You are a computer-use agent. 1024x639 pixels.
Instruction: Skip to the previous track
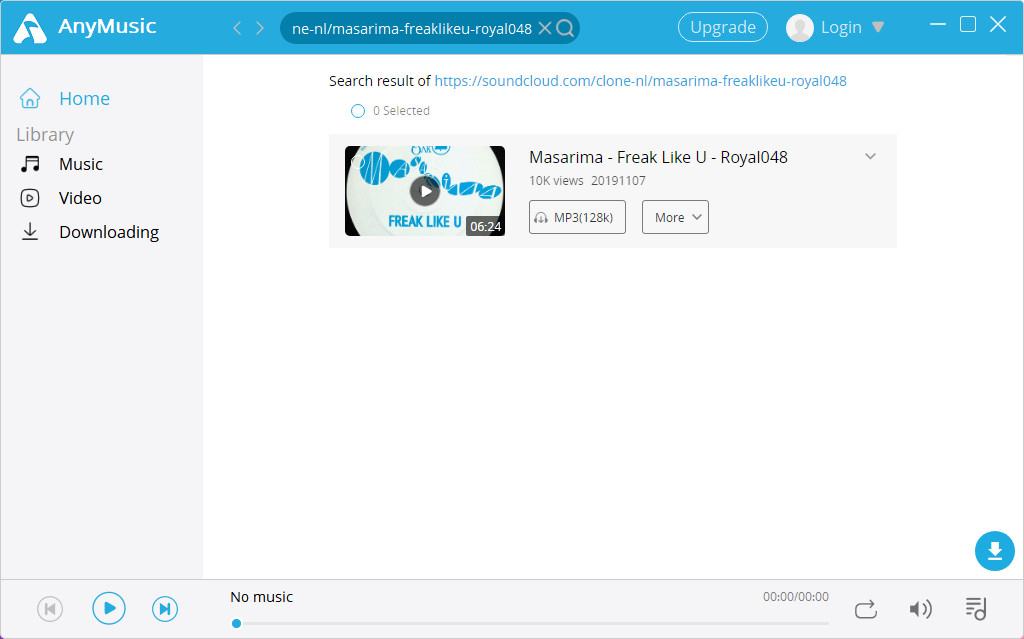point(50,609)
